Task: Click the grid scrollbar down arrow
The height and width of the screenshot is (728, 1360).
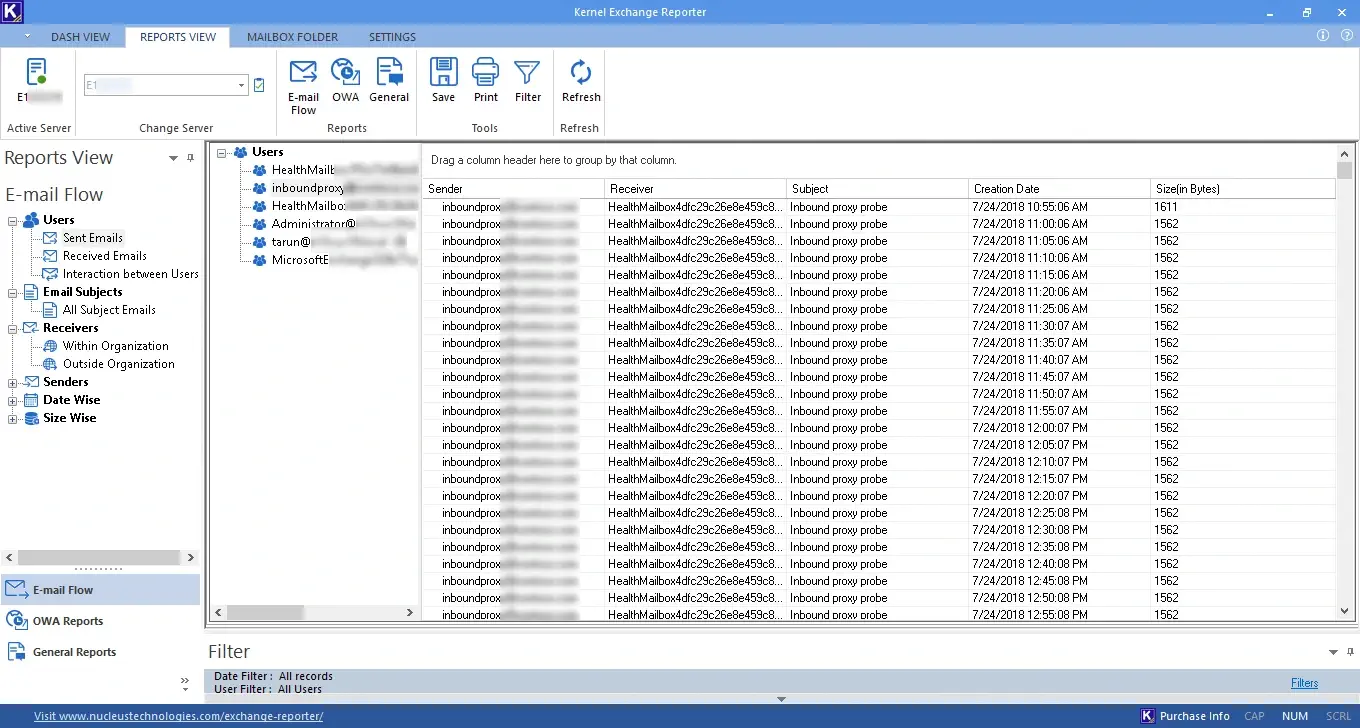Action: coord(1345,611)
